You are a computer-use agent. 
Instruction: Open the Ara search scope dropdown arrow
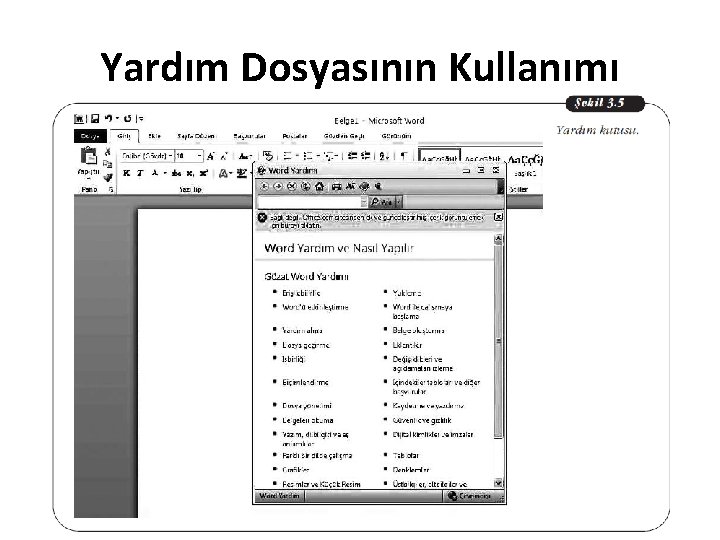[398, 202]
